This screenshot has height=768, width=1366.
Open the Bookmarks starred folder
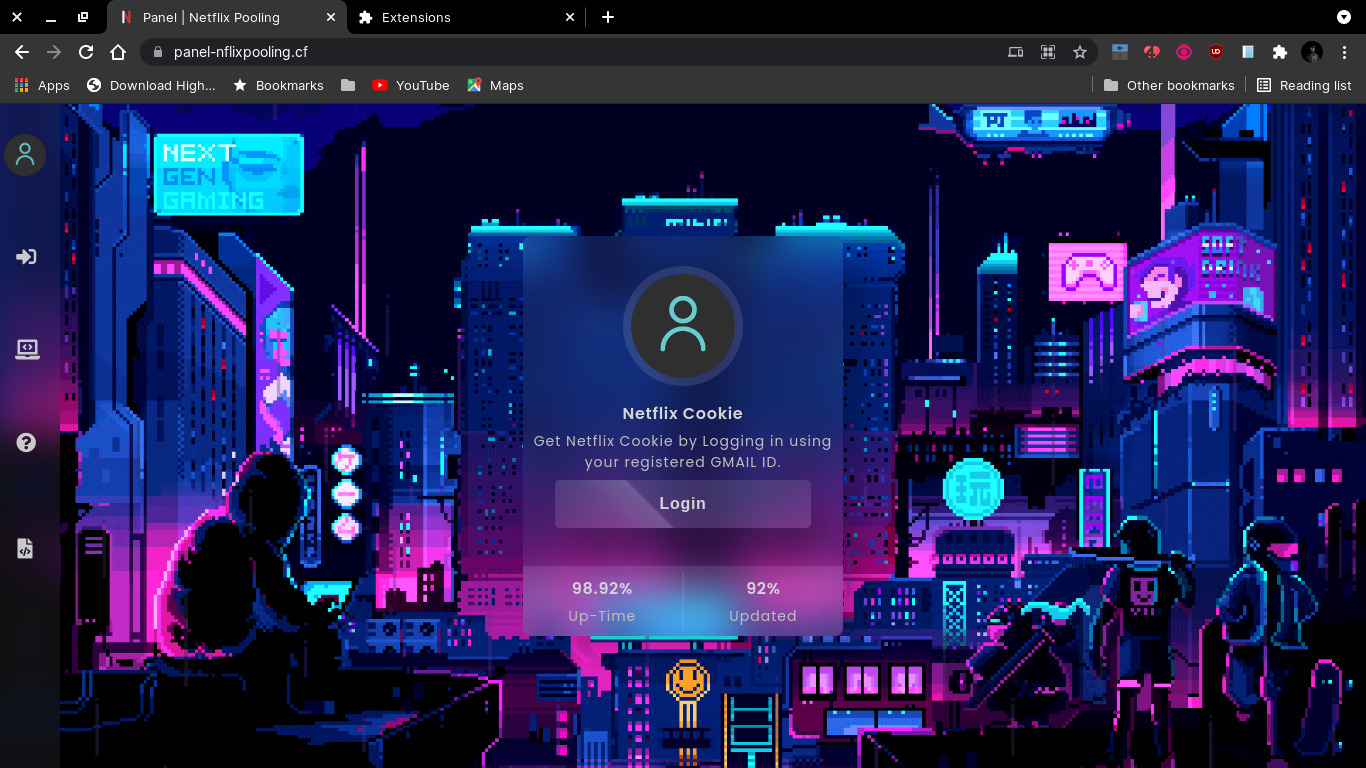[278, 85]
